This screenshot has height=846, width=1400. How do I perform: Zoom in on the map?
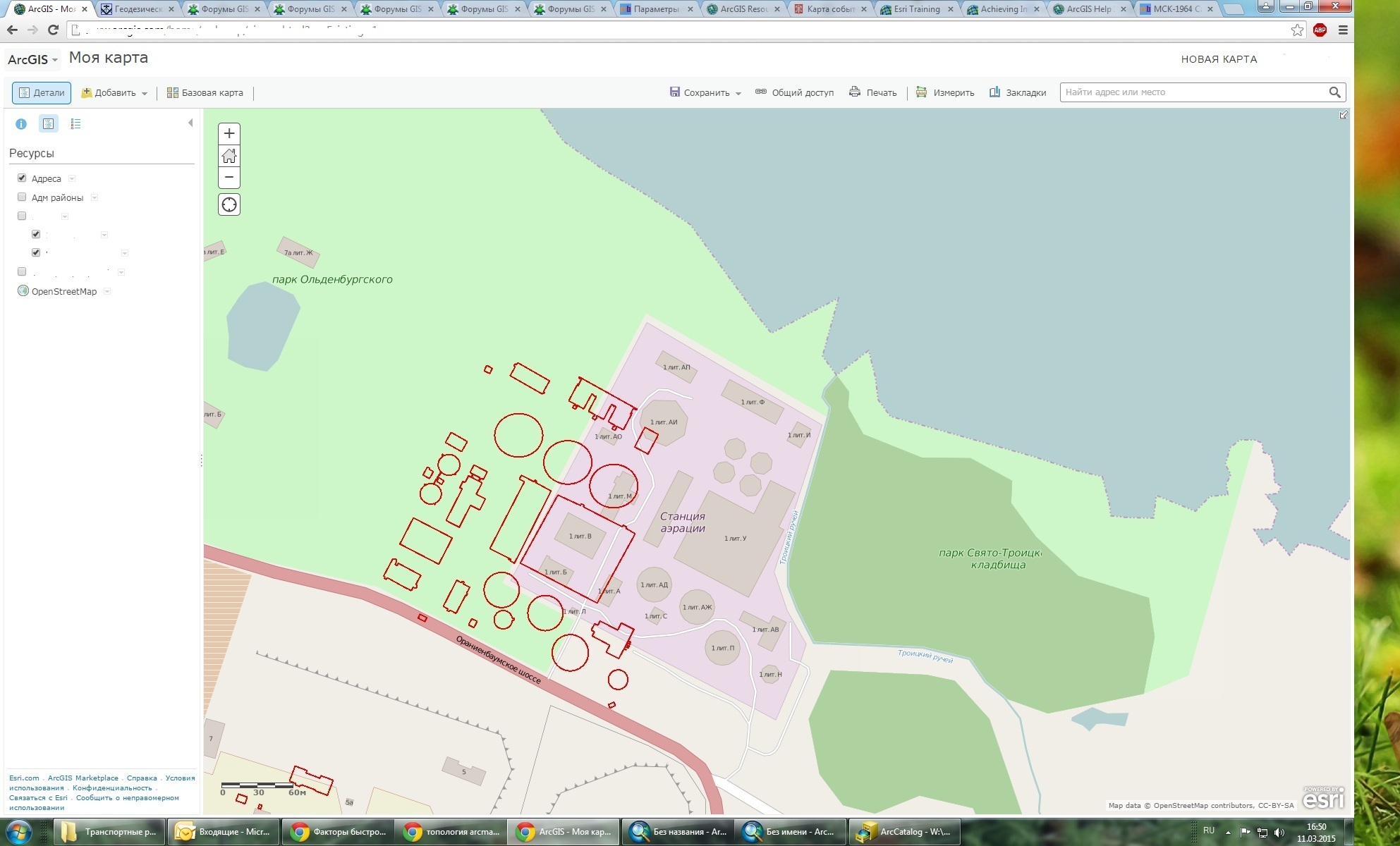coord(229,133)
